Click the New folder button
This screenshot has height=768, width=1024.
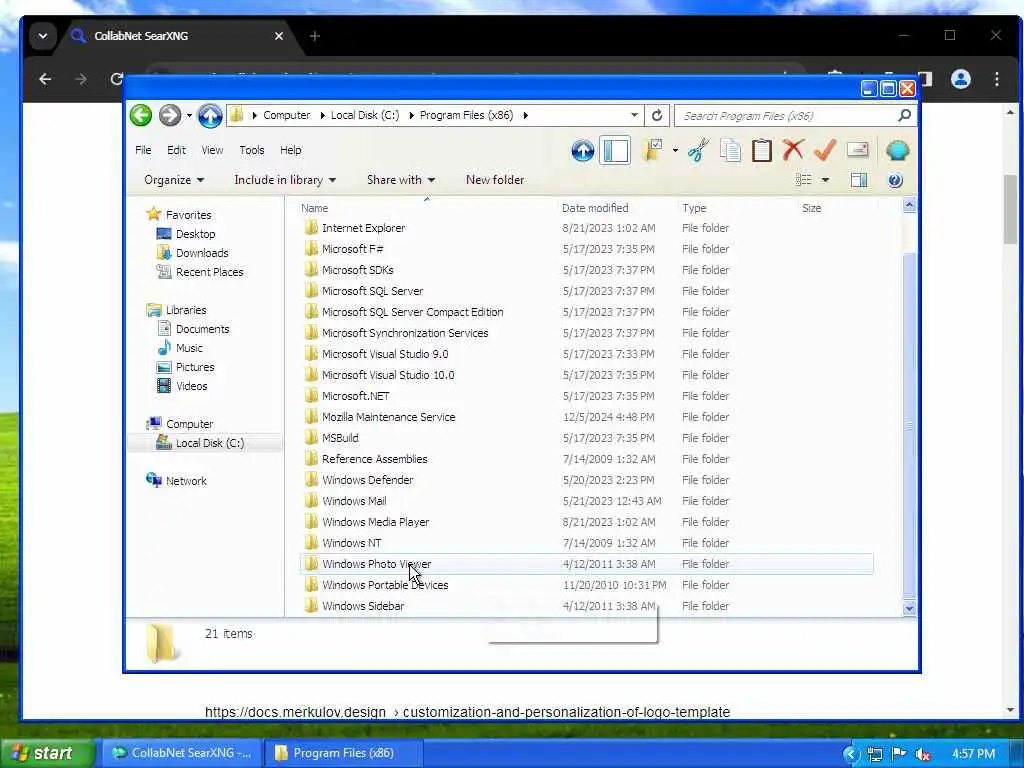[495, 180]
